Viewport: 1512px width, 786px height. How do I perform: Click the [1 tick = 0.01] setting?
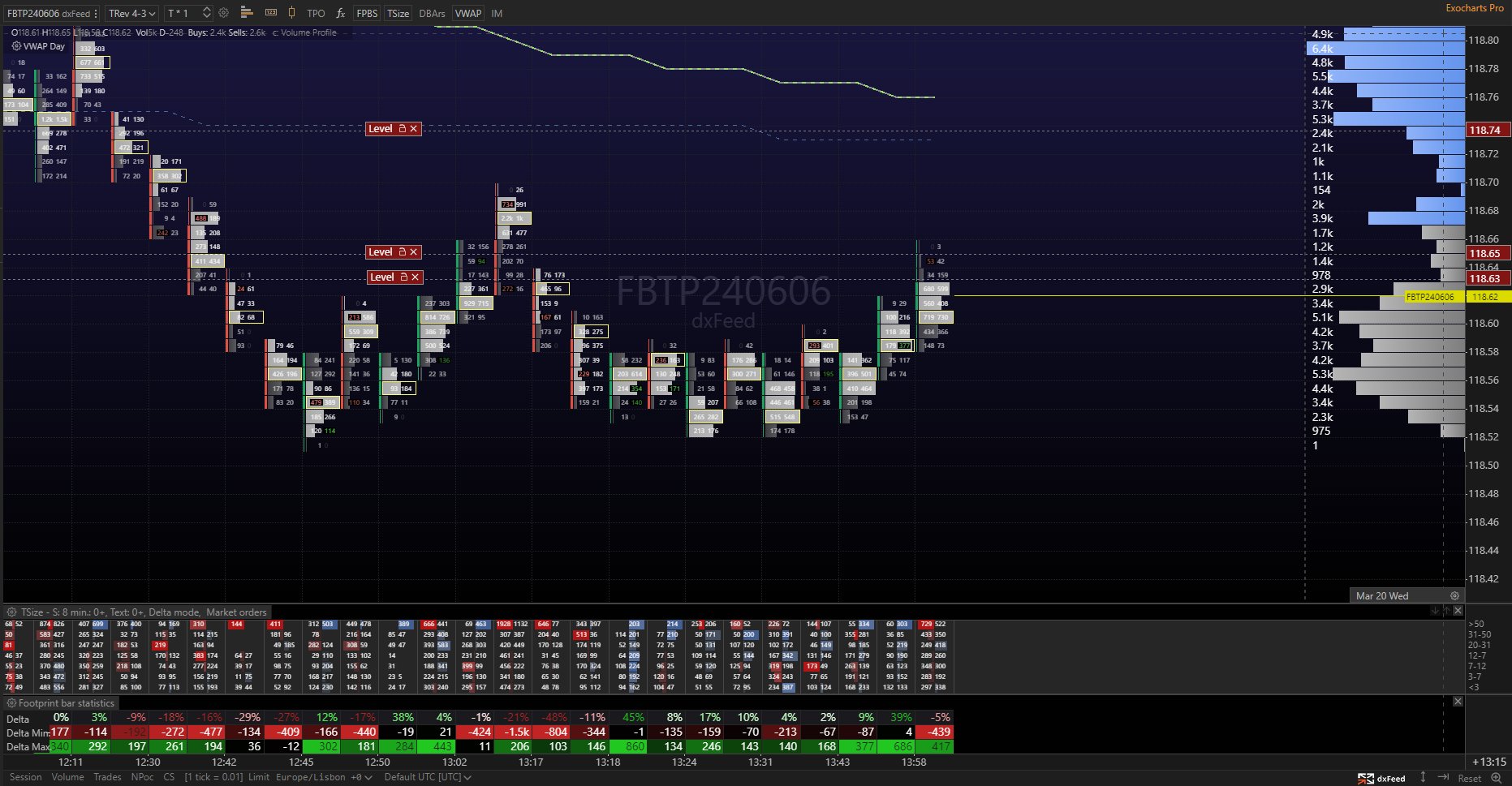click(x=213, y=777)
